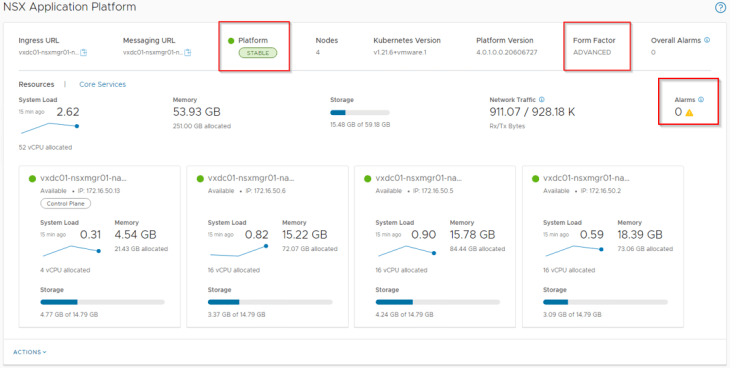
Task: Click System Load chart for node load 0.90
Action: click(406, 251)
